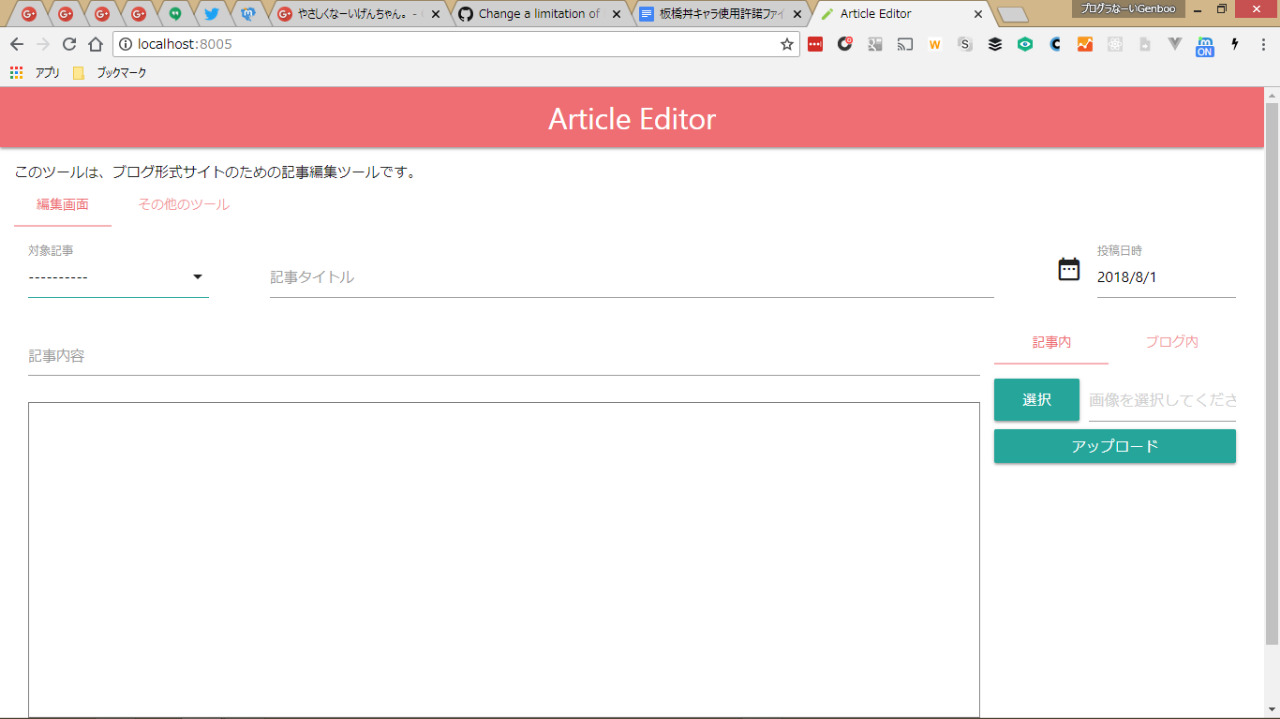Switch to the GitHub Change a limitation tab
This screenshot has height=719, width=1280.
(540, 14)
